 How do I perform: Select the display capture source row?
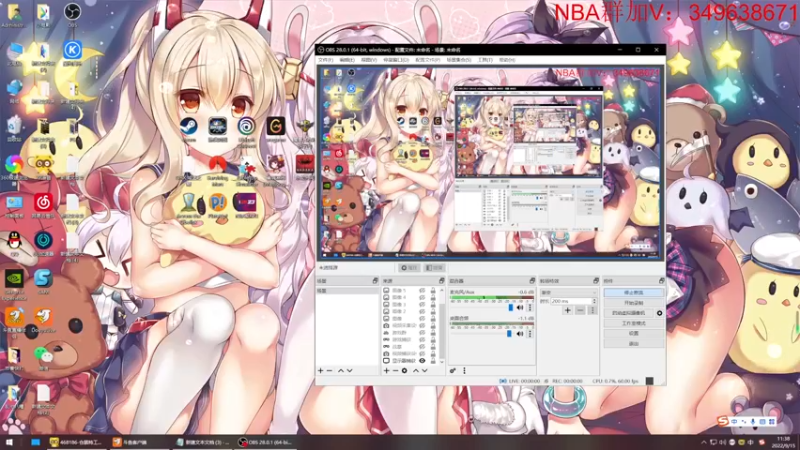[x=410, y=361]
